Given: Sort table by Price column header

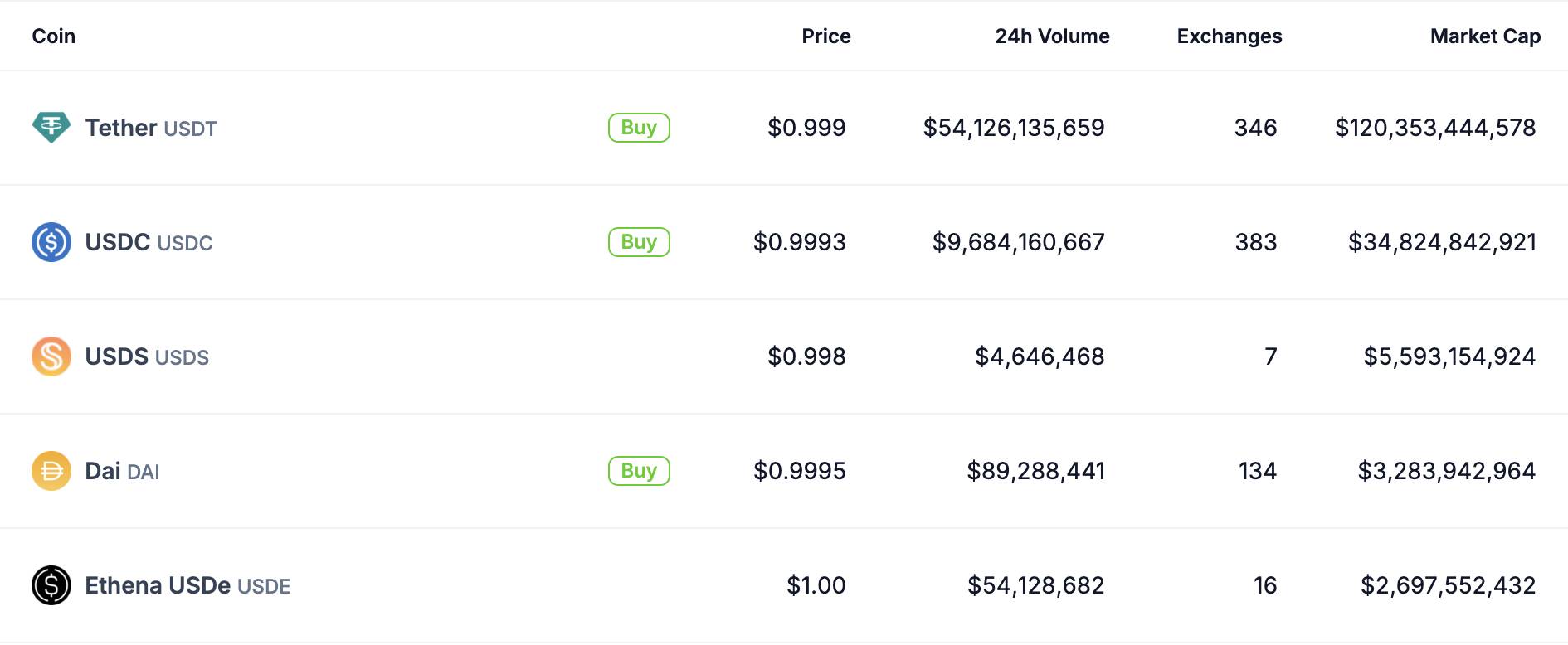Looking at the screenshot, I should pyautogui.click(x=826, y=36).
